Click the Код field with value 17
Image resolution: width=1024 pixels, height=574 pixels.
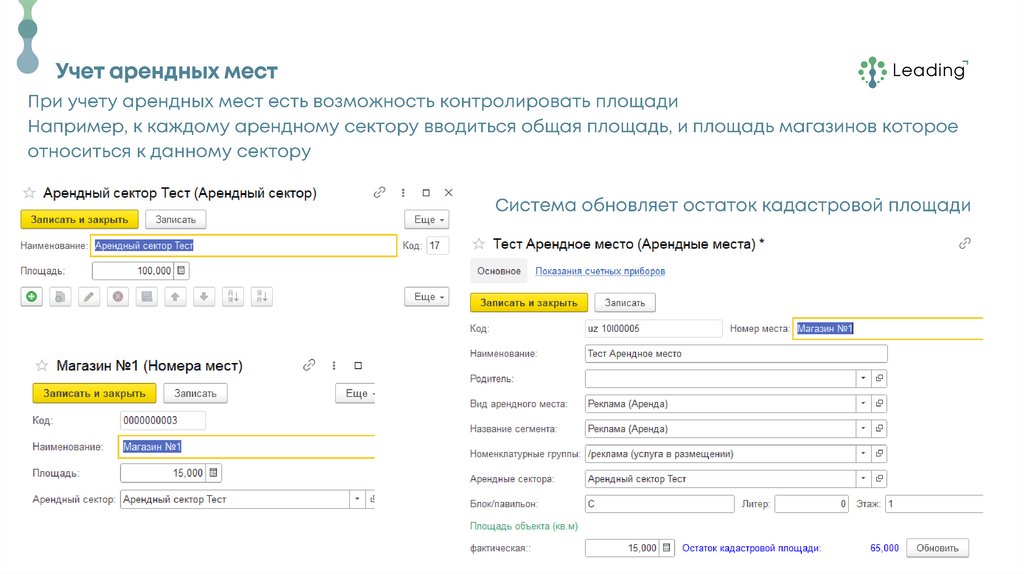[x=438, y=246]
